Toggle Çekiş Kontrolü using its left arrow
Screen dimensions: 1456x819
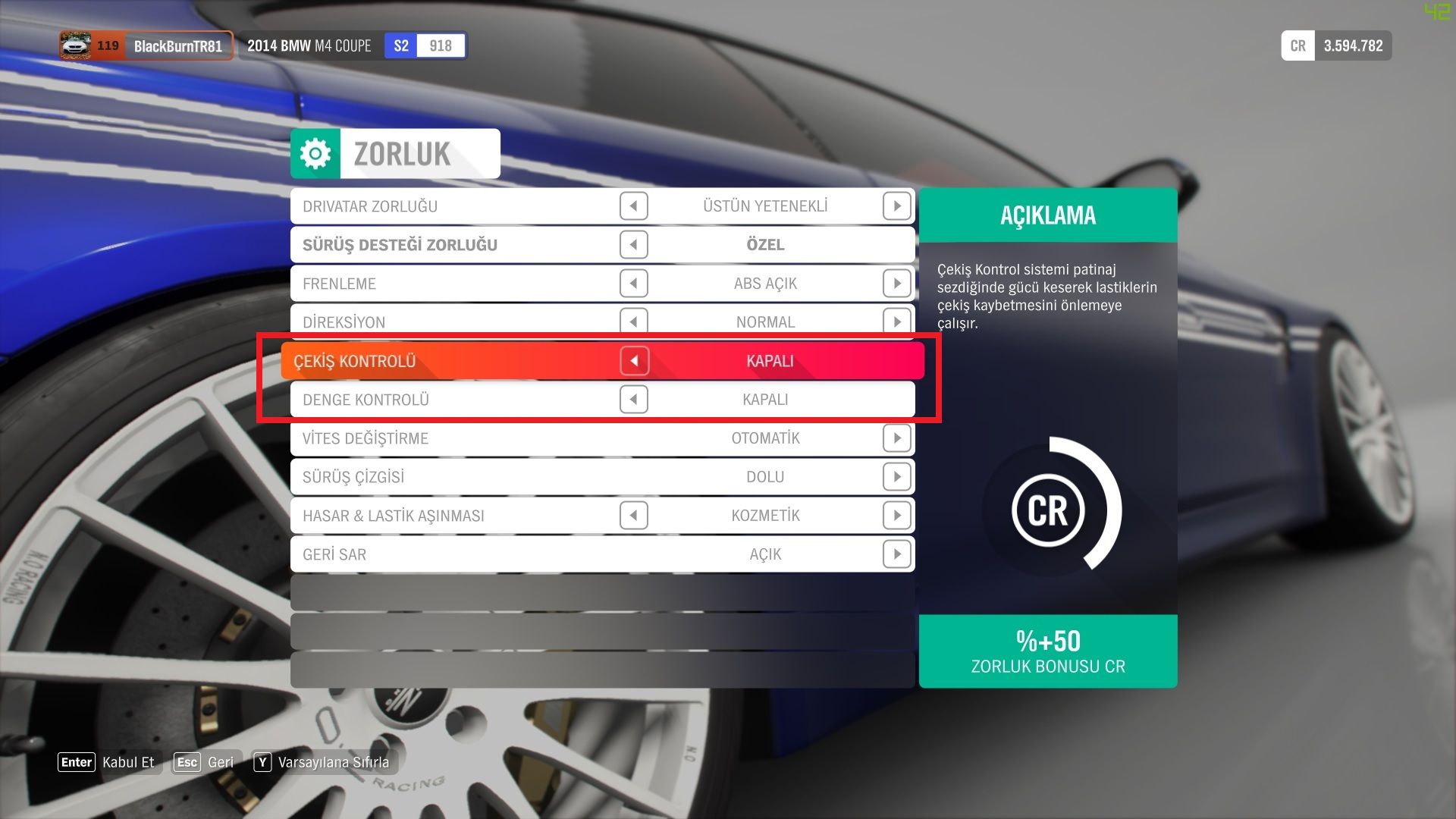pos(634,361)
